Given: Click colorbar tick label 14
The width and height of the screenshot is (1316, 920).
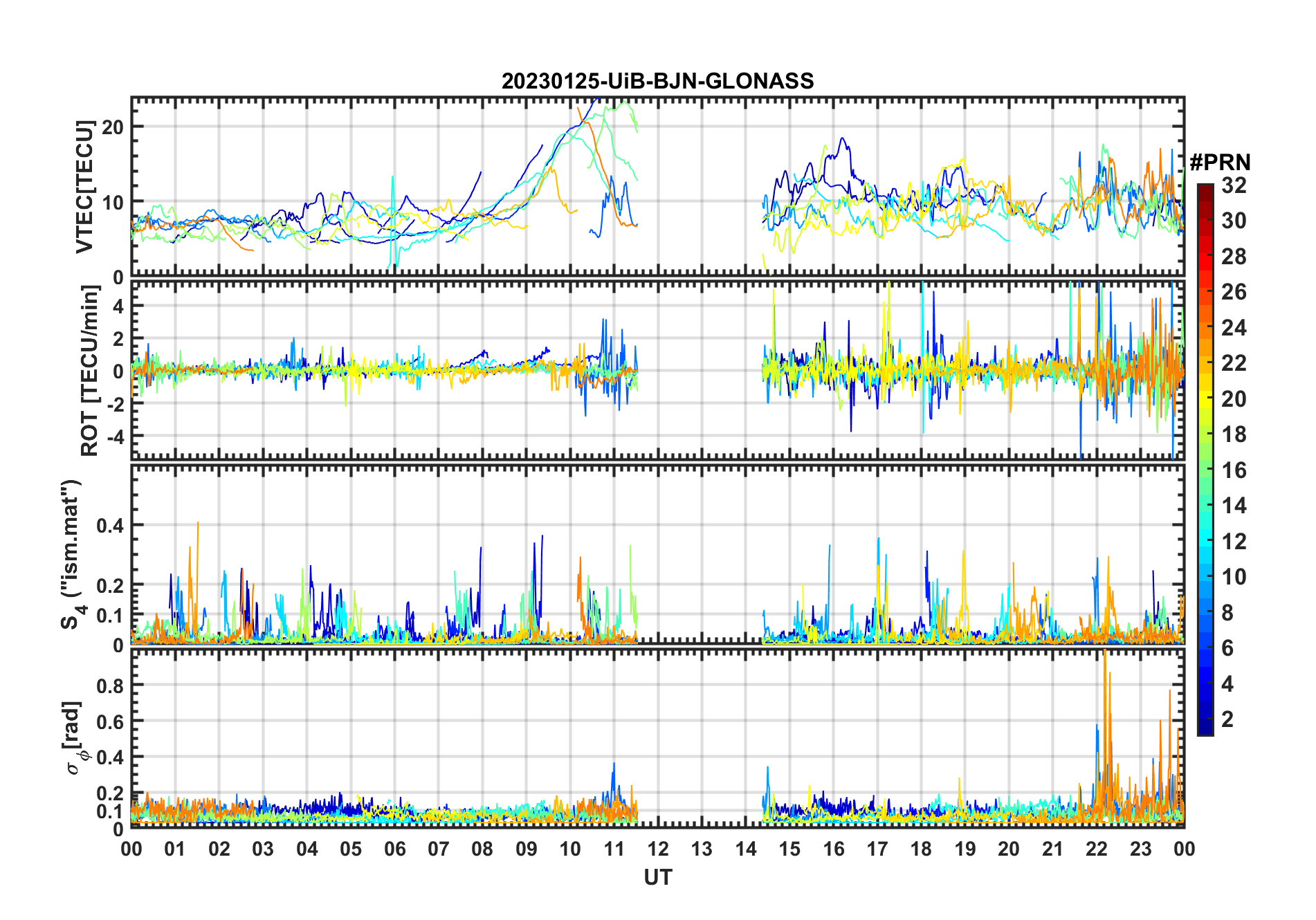Looking at the screenshot, I should [1234, 506].
